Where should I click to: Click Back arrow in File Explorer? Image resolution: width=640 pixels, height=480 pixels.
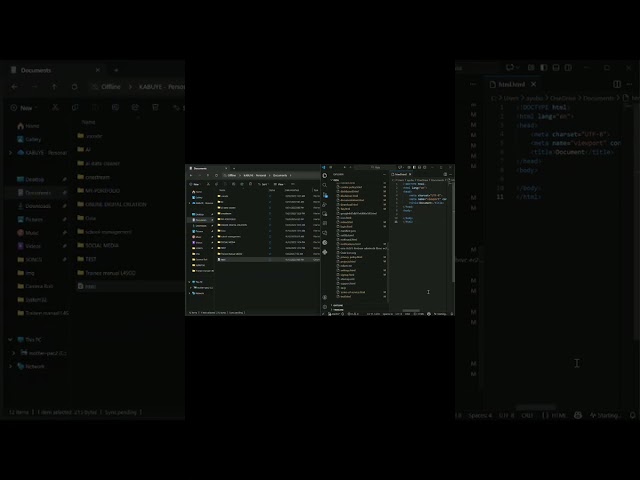[x=191, y=175]
